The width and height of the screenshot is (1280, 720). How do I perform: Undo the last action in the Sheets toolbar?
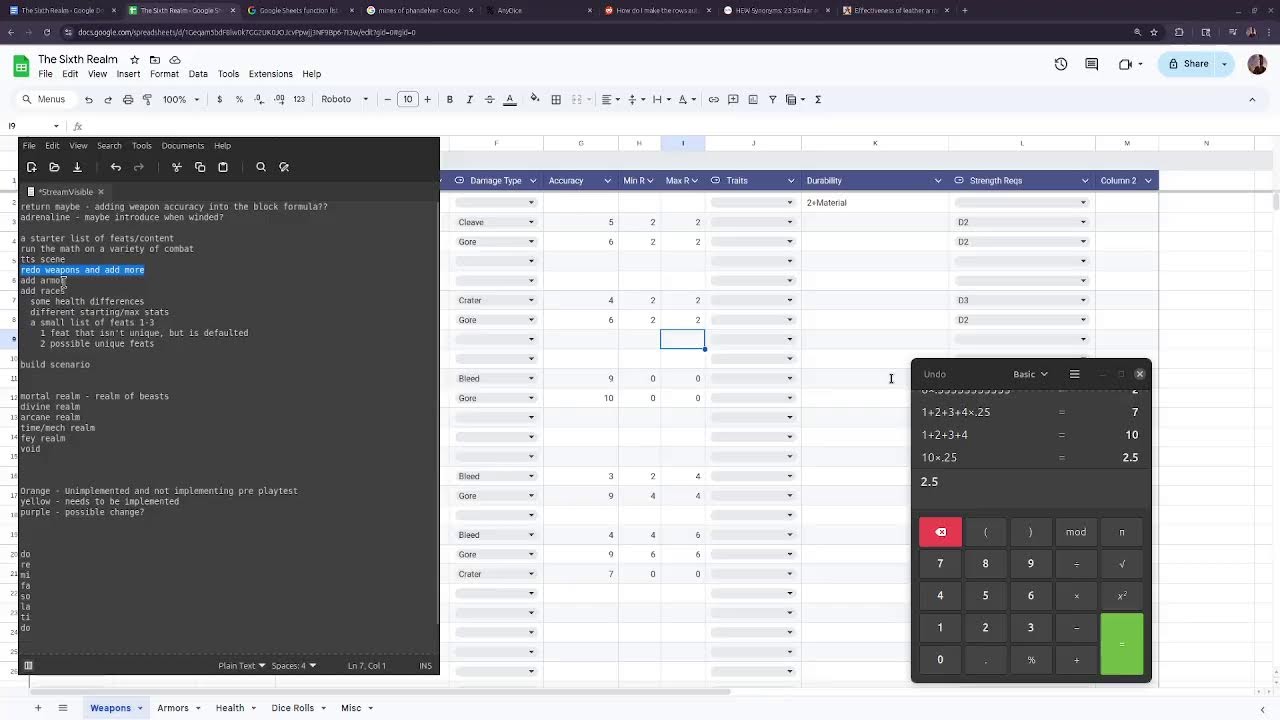point(88,99)
